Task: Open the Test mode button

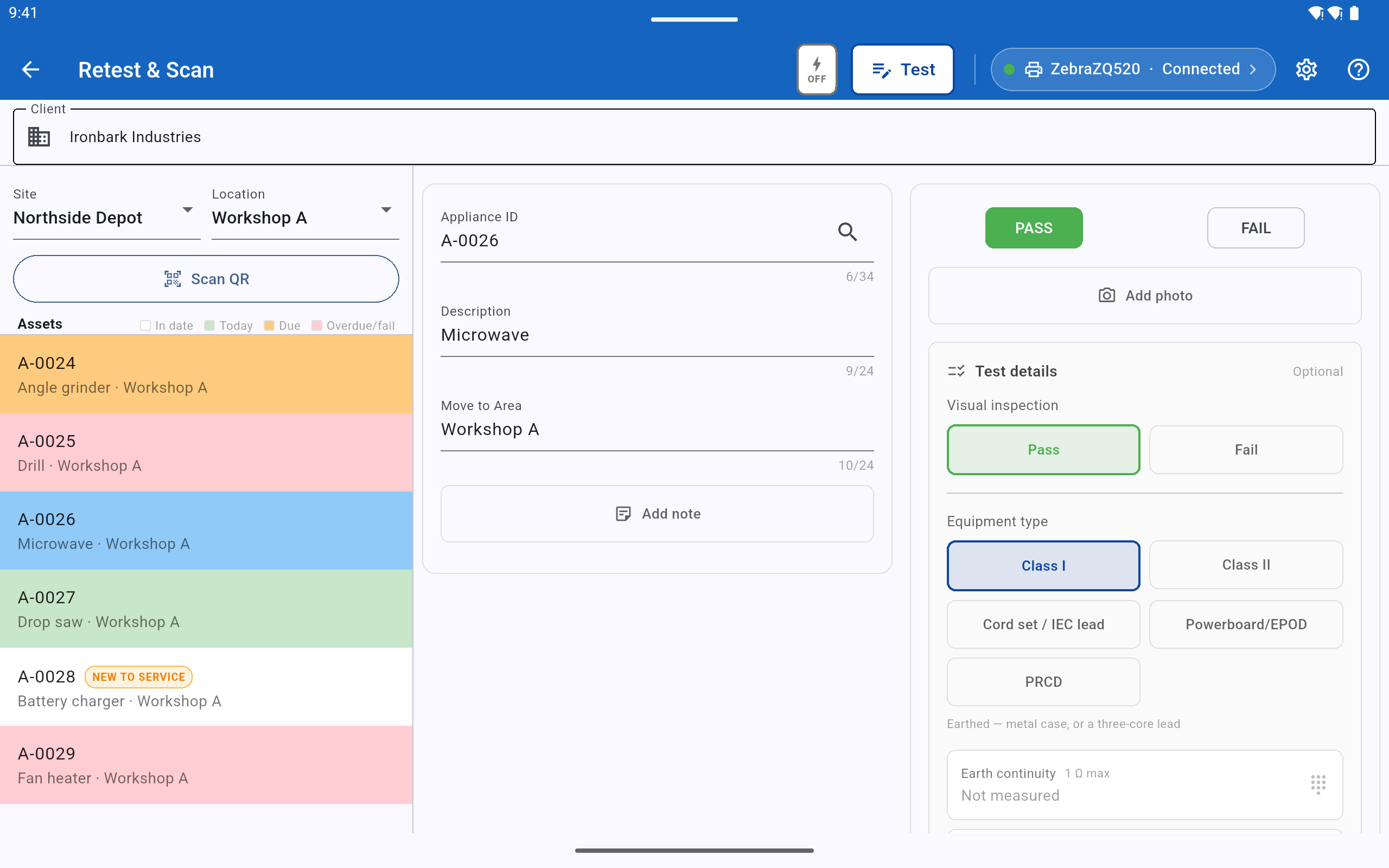Action: point(902,69)
